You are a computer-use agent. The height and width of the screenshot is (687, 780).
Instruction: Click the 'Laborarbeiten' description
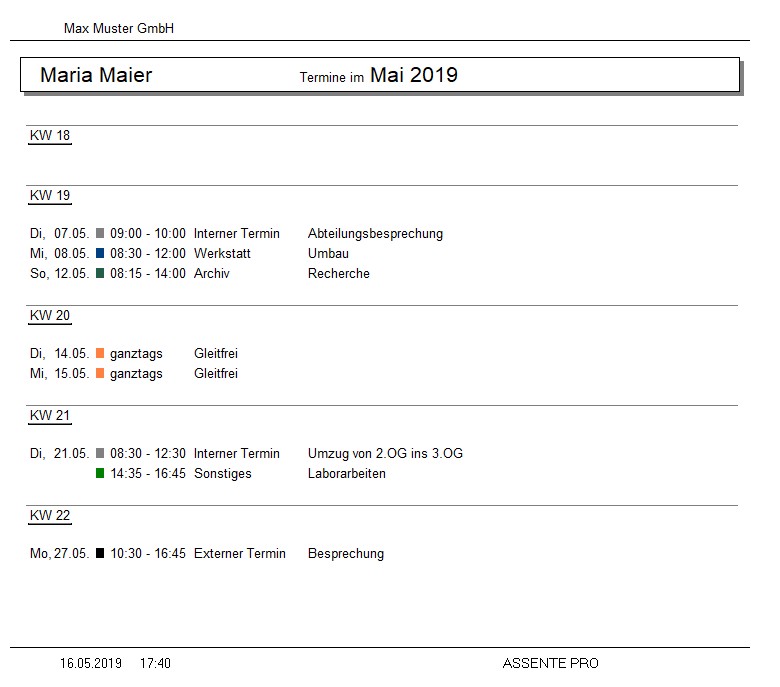(x=347, y=473)
